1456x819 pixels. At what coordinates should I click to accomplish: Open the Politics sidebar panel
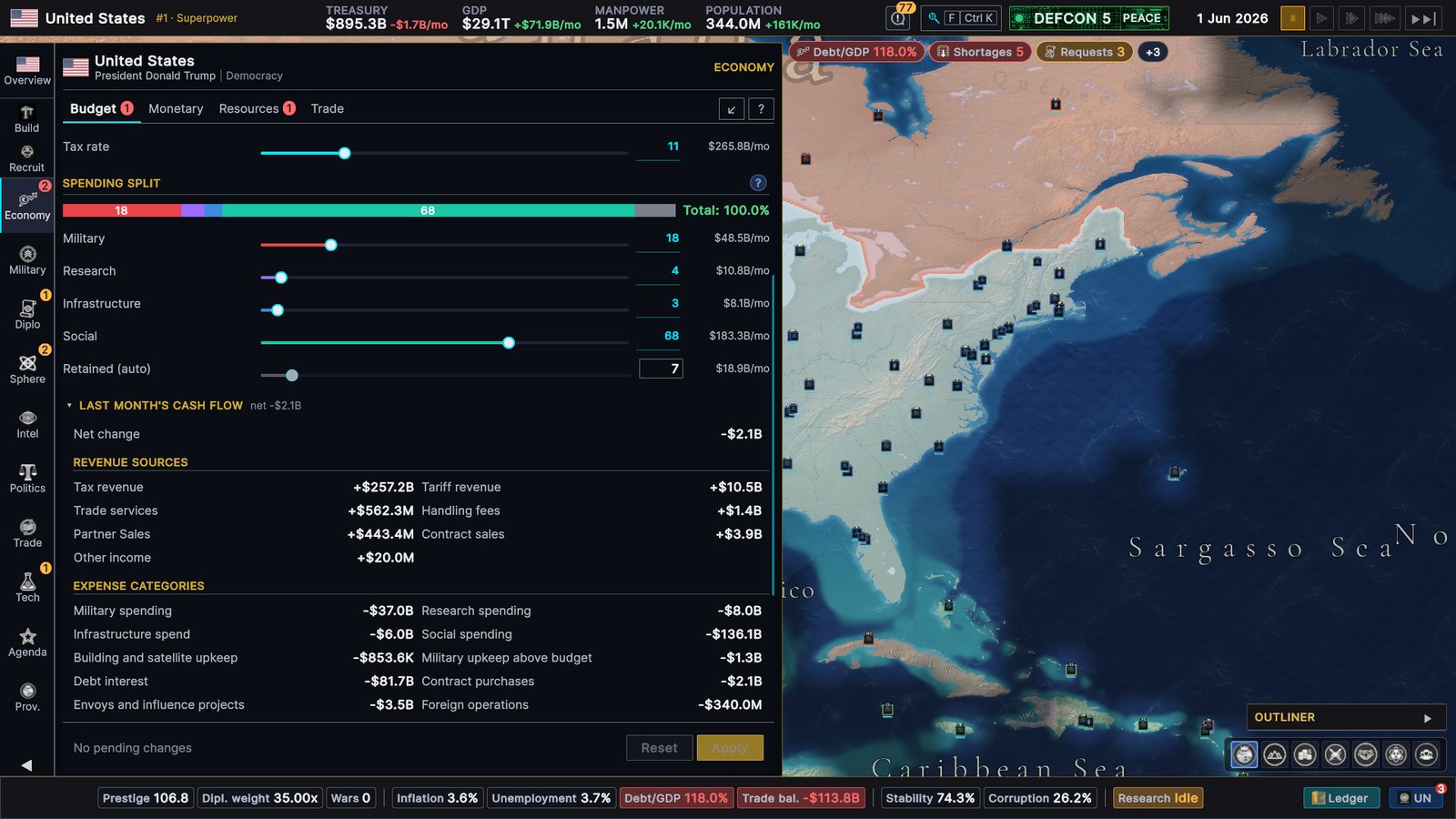click(27, 479)
